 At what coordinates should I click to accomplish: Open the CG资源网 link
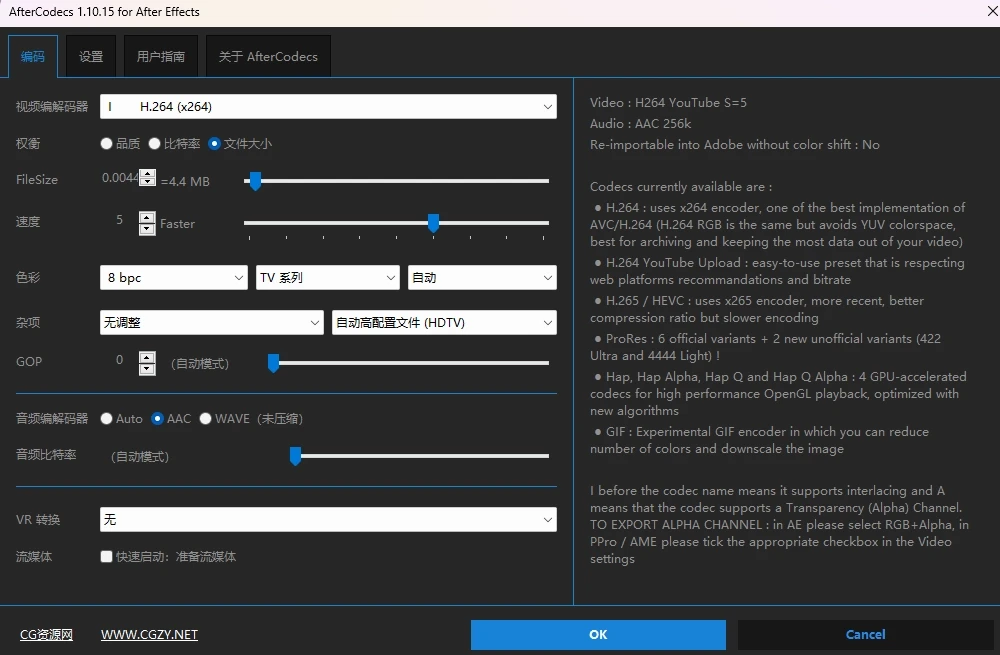(47, 635)
